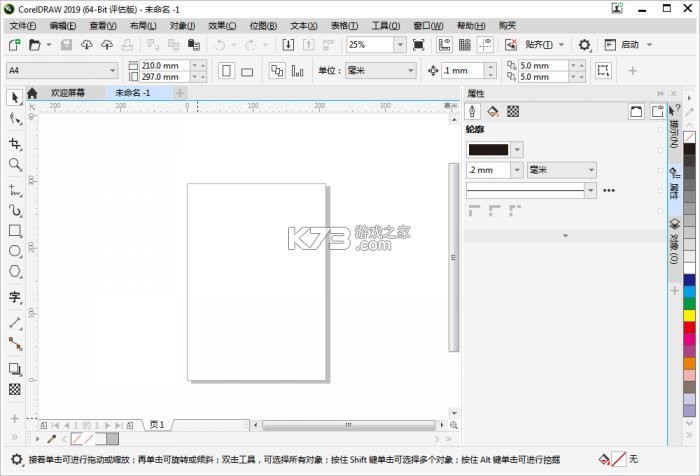The width and height of the screenshot is (700, 476).
Task: Add new document tab with plus button
Action: [x=179, y=93]
